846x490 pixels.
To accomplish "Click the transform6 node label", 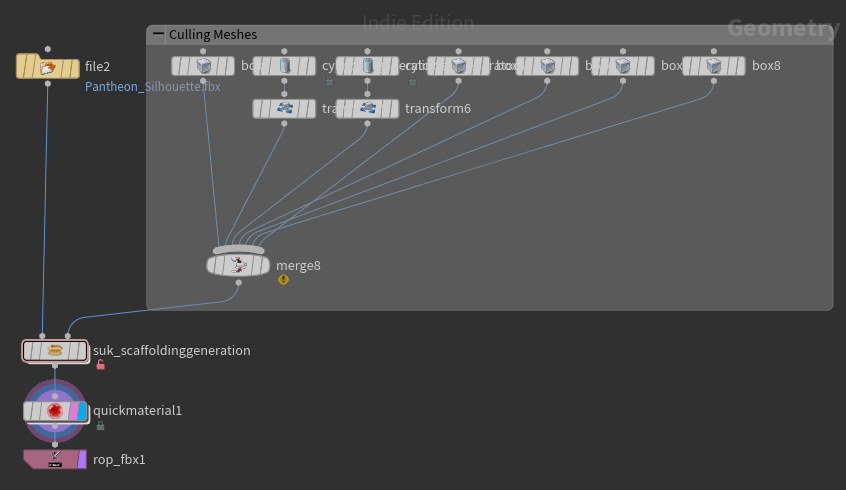I will (438, 108).
